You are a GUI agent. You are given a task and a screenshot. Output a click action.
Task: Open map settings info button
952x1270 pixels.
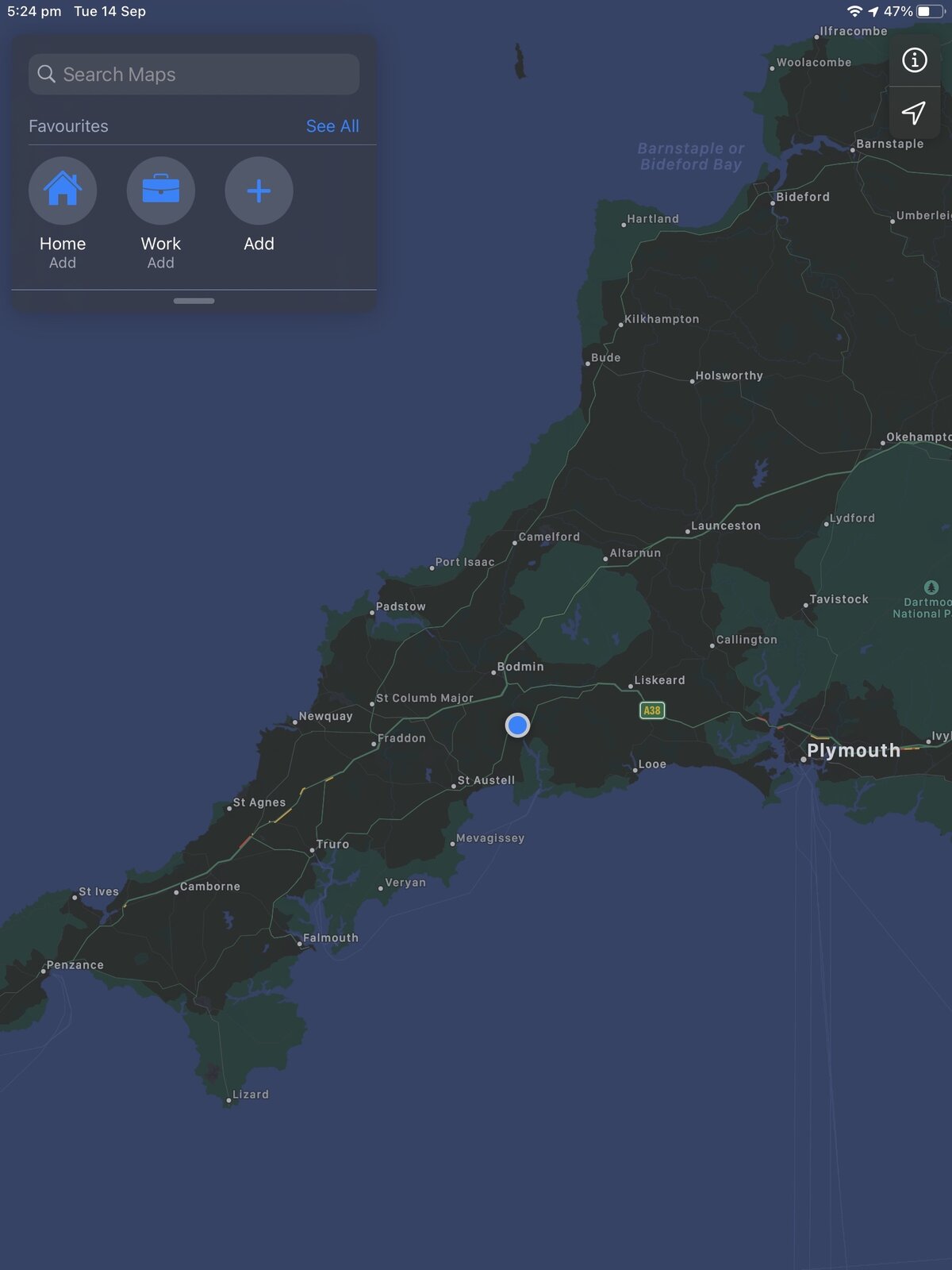[x=914, y=60]
